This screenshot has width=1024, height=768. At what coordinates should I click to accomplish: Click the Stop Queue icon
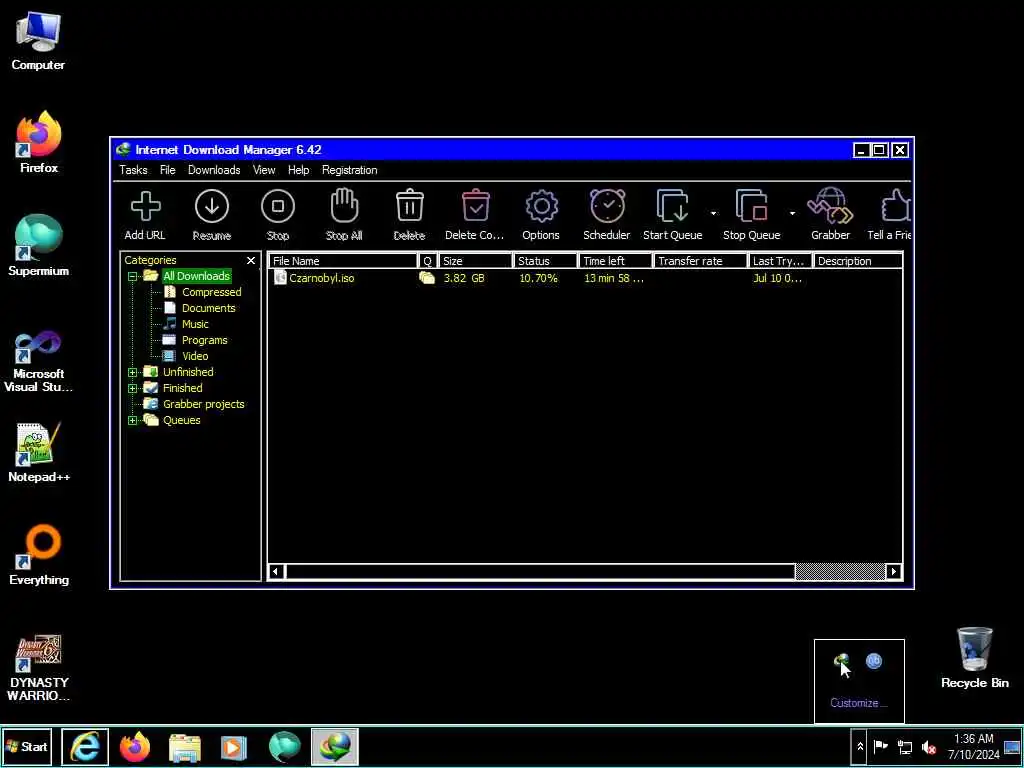tap(752, 215)
